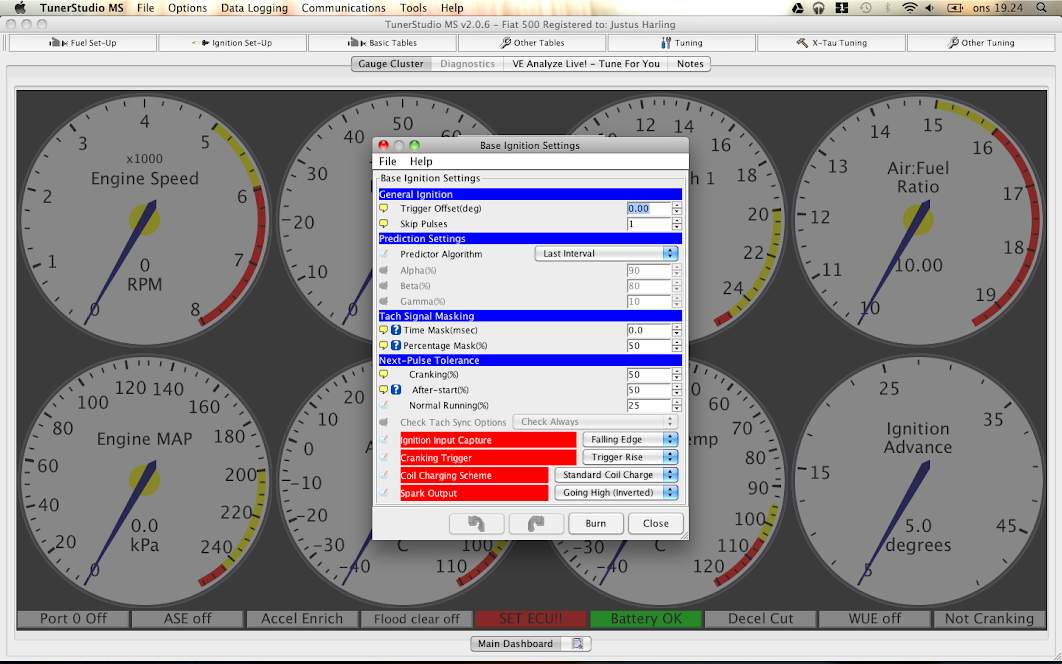The width and height of the screenshot is (1062, 664).
Task: Open the Other Tuning toolbar menu
Action: pos(981,43)
